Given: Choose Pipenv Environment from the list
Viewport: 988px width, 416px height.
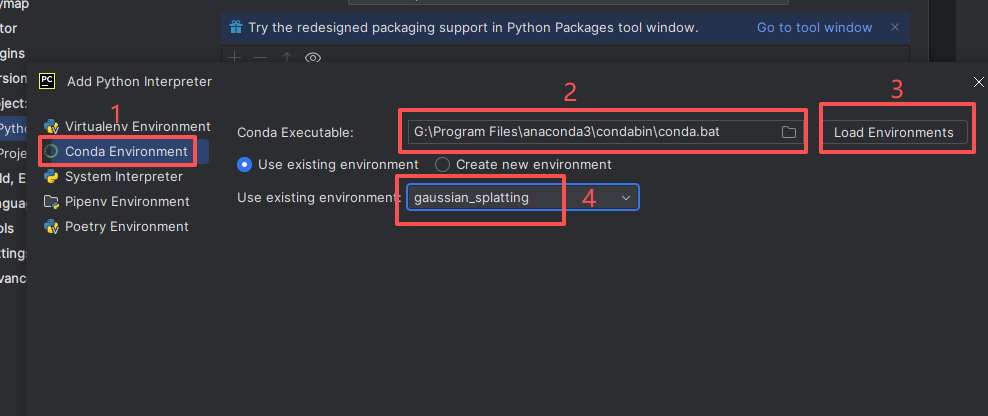Looking at the screenshot, I should point(126,202).
